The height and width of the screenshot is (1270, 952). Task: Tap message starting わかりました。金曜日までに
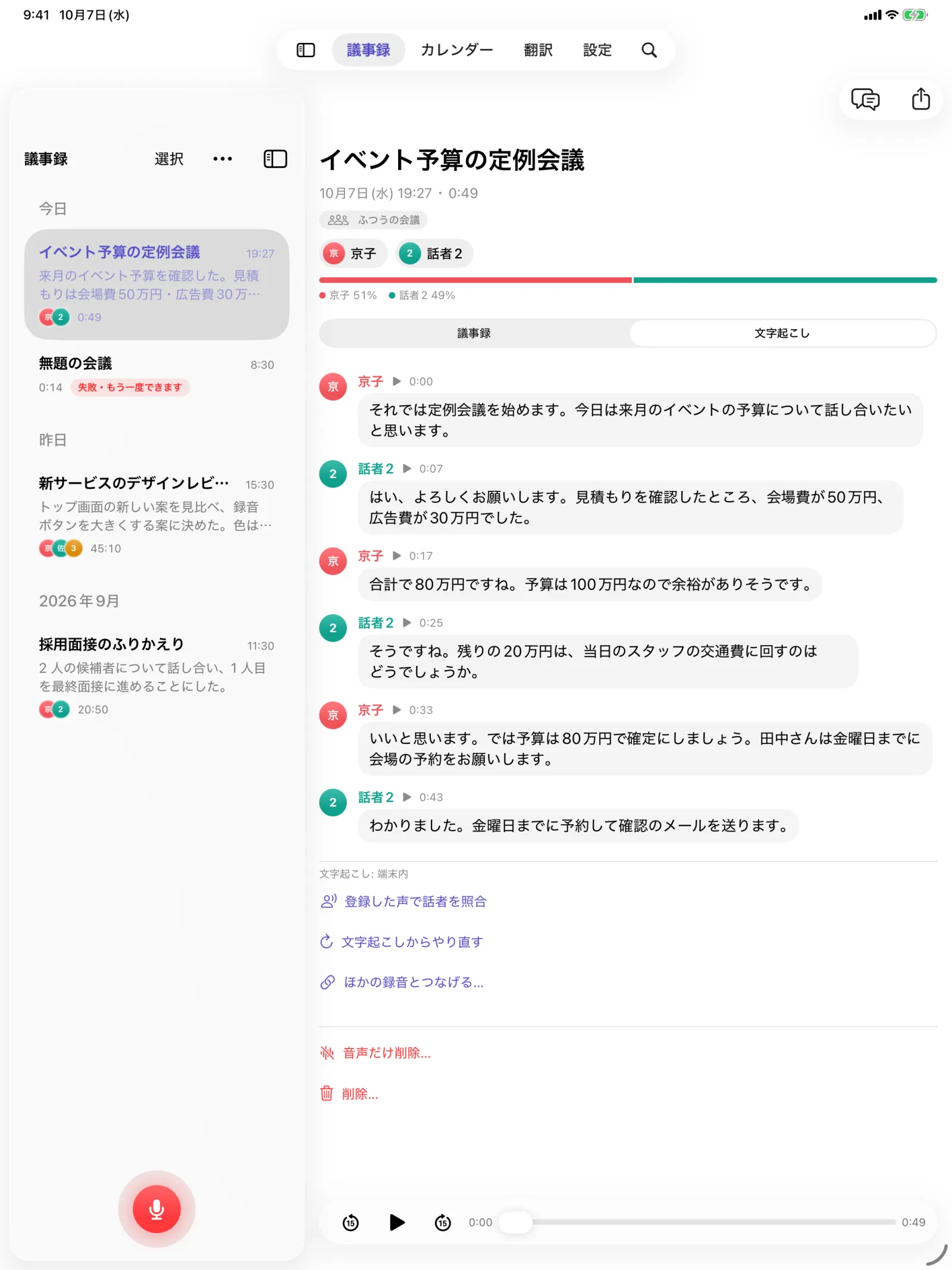click(x=578, y=825)
